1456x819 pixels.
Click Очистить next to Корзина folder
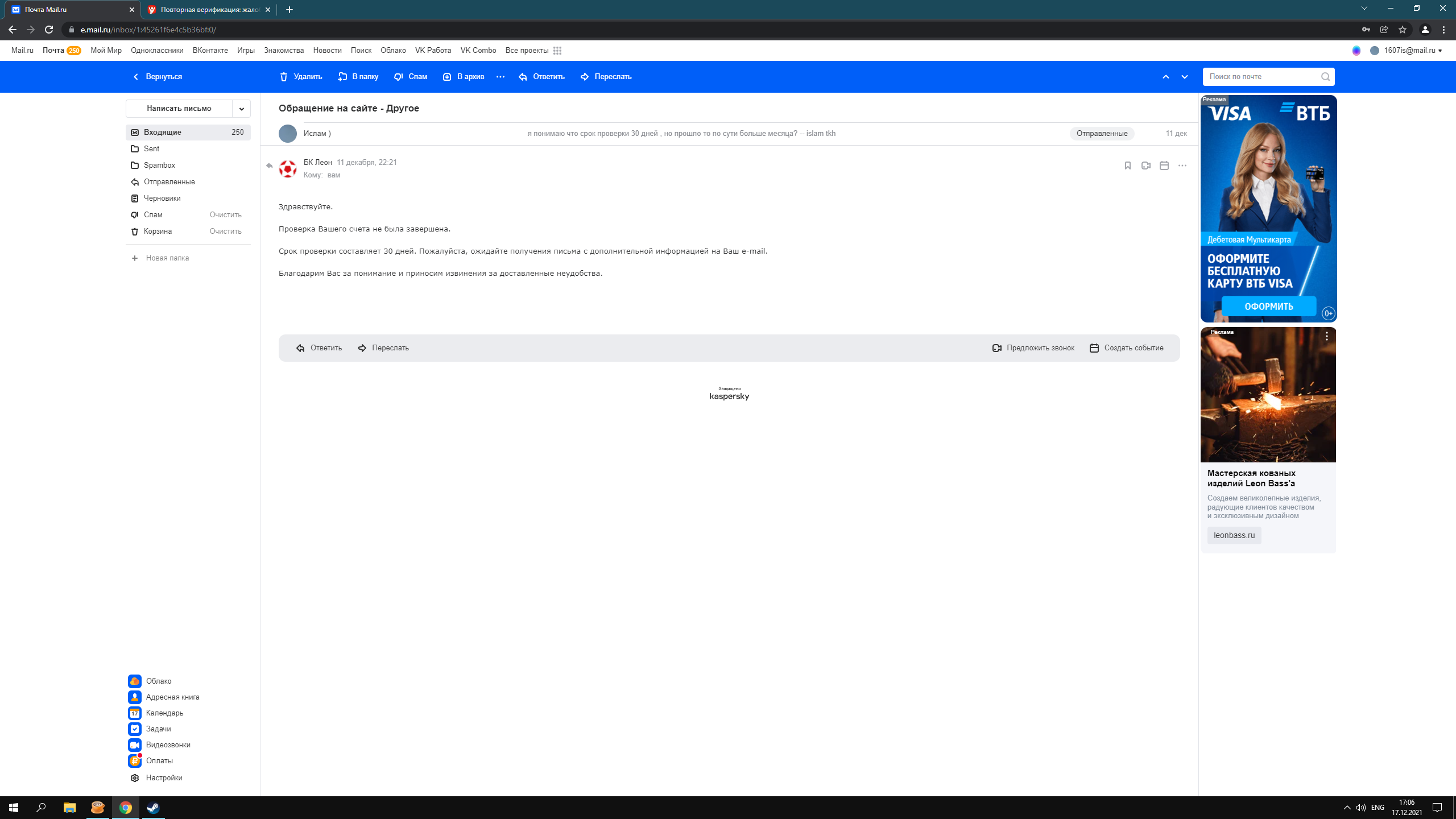tap(225, 231)
